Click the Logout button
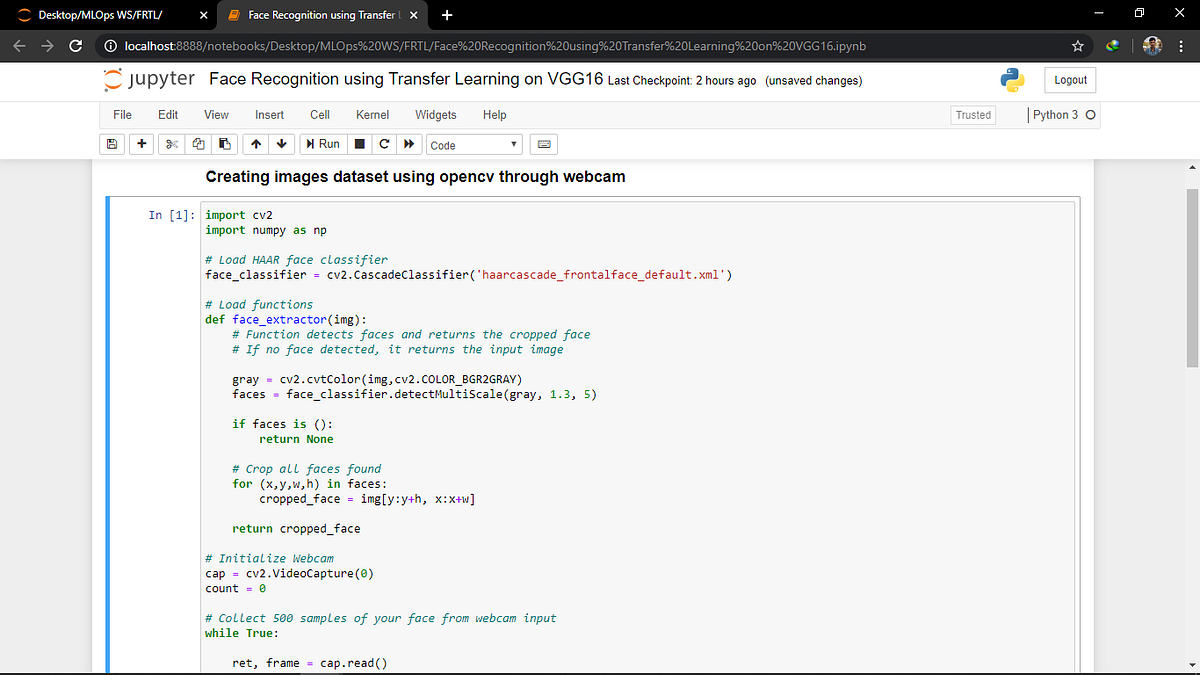The width and height of the screenshot is (1200, 675). 1071,80
